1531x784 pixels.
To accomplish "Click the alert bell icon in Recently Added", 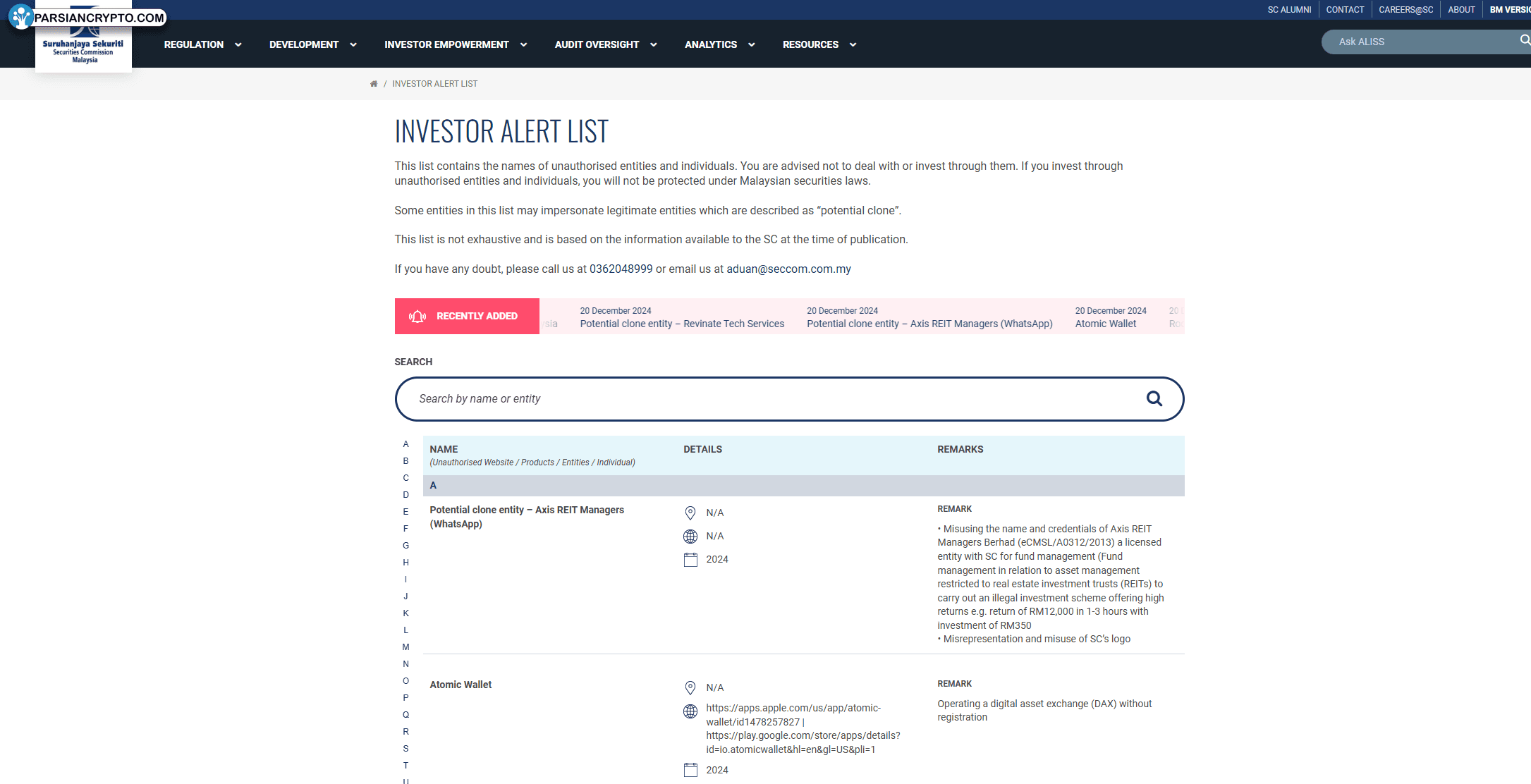I will (x=417, y=317).
